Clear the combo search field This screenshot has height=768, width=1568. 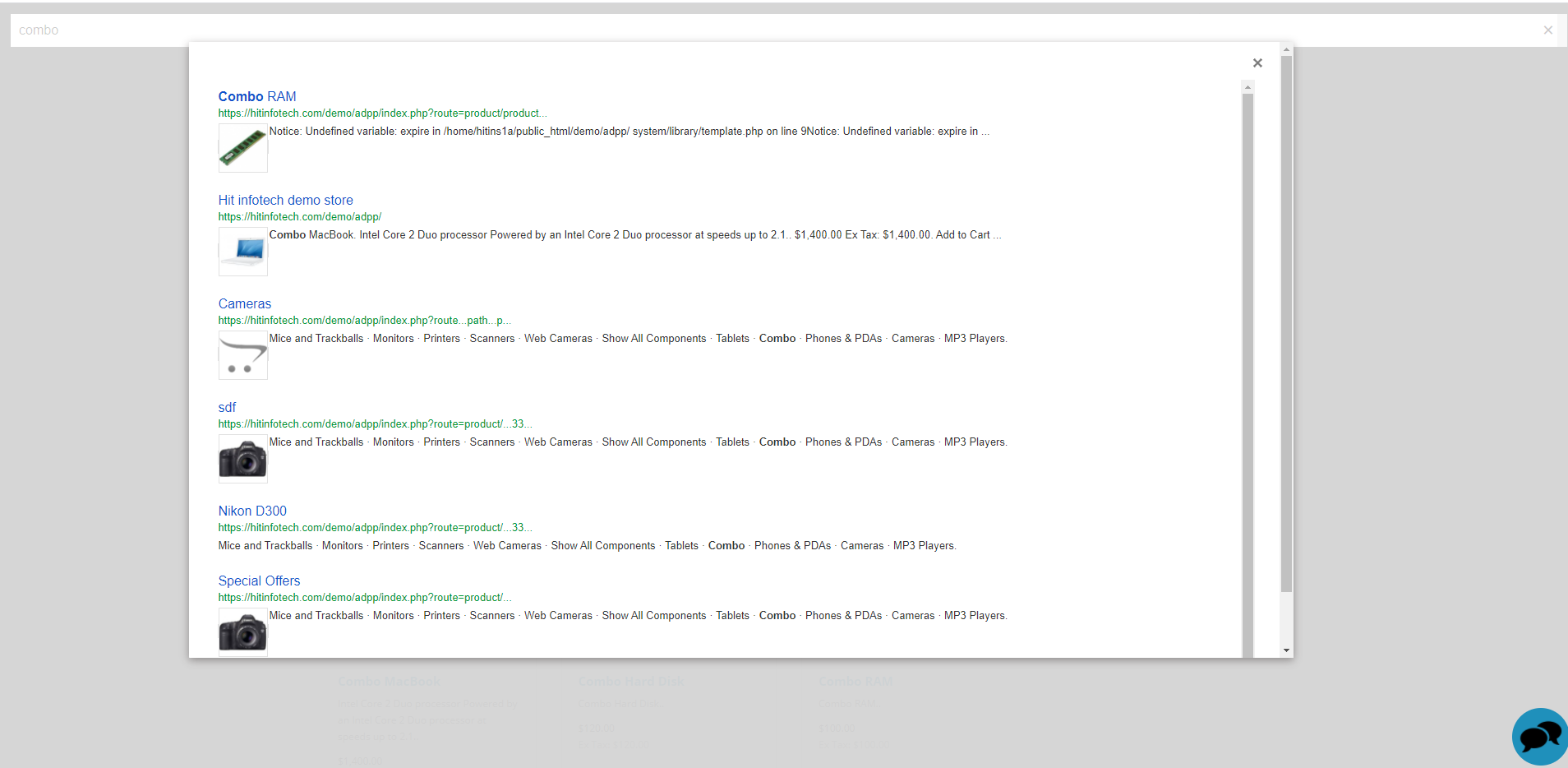[x=1547, y=30]
